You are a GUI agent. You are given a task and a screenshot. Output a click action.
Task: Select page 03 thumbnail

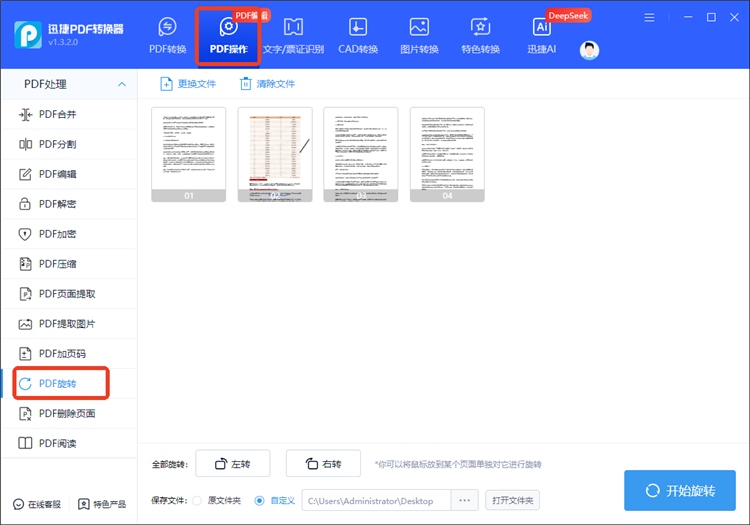[361, 154]
